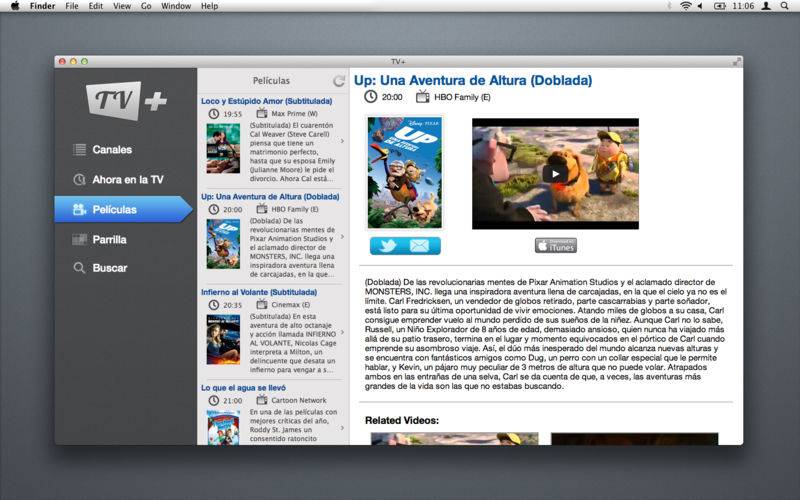800x500 pixels.
Task: Play the Up trailer video
Action: pyautogui.click(x=555, y=173)
